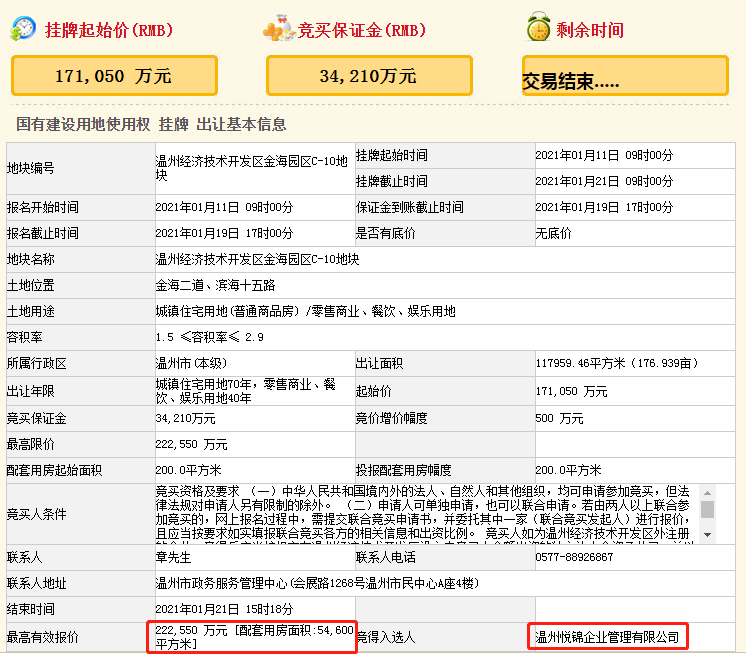Click the 竞买人条件 scrollbar thumb
Screen dimensions: 746x657
(x=707, y=509)
